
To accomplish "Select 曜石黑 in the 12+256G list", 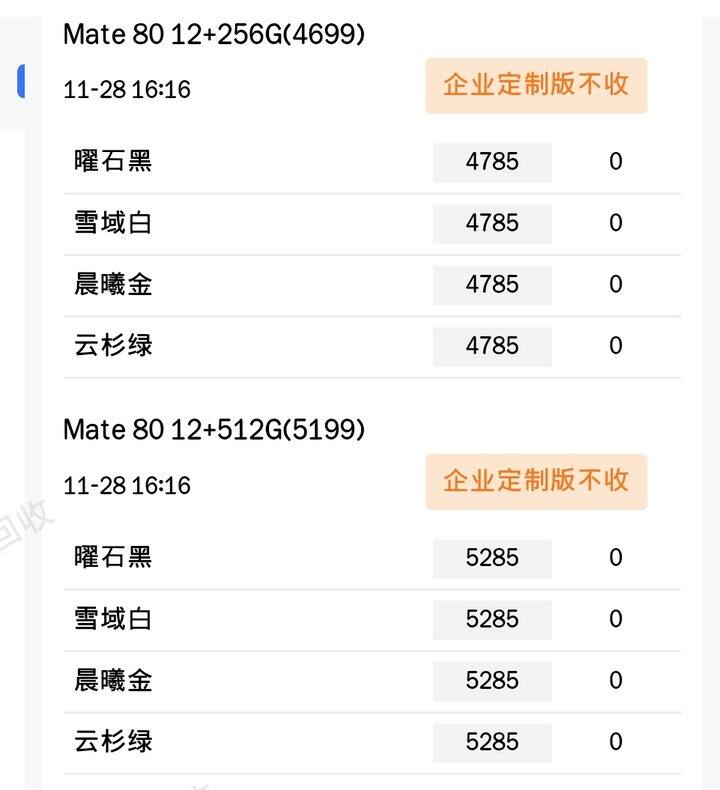I will coord(113,162).
